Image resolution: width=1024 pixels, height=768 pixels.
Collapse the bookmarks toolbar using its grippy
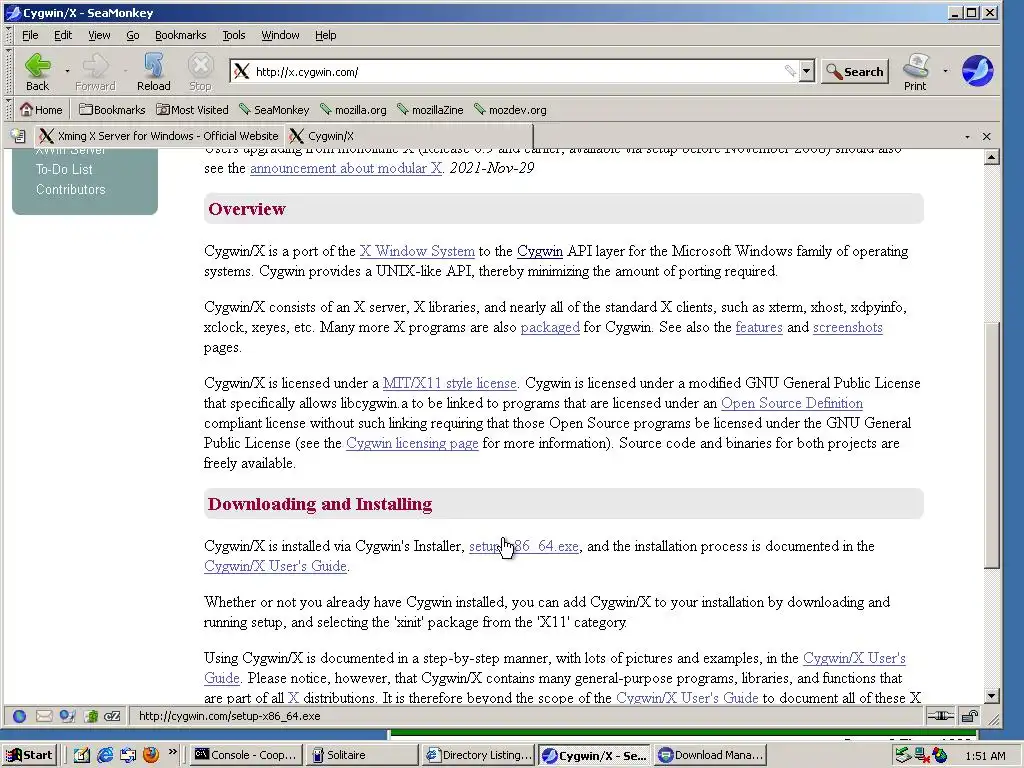click(x=8, y=110)
